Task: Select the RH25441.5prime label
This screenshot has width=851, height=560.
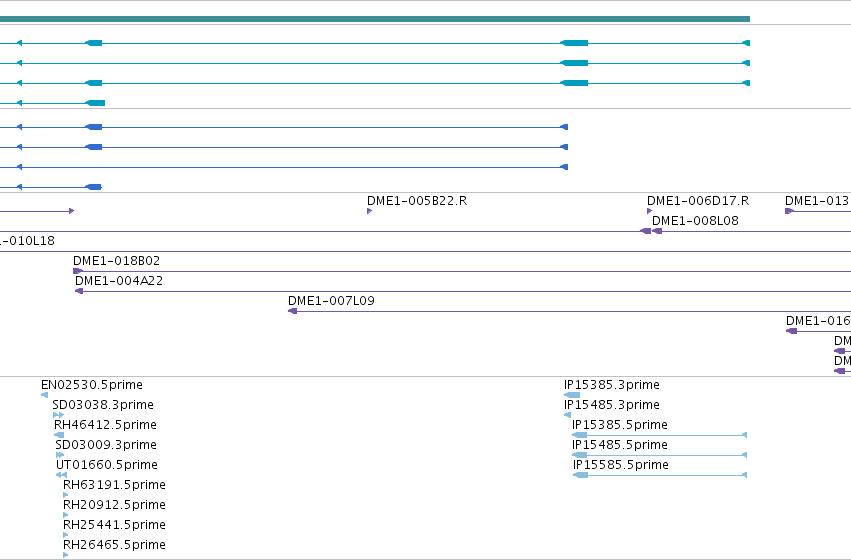Action: coord(115,525)
